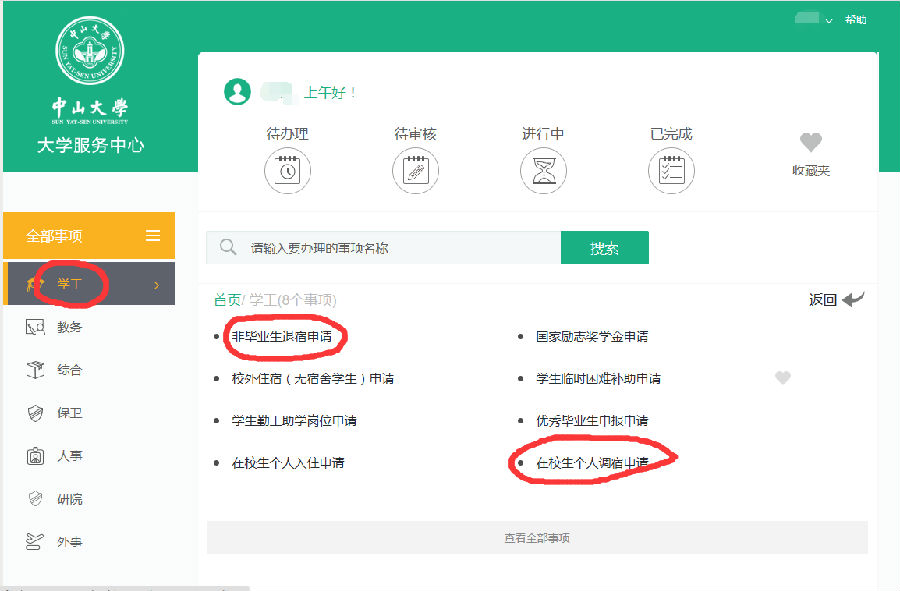900x591 pixels.
Task: Click the 返回 back arrow
Action: pos(852,299)
